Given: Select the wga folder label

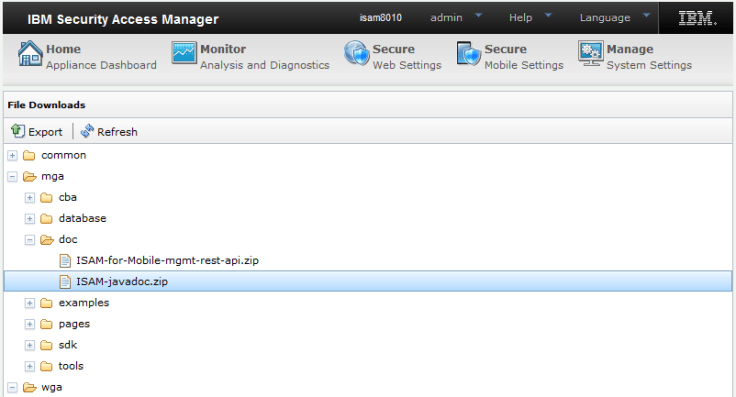Looking at the screenshot, I should pos(52,388).
